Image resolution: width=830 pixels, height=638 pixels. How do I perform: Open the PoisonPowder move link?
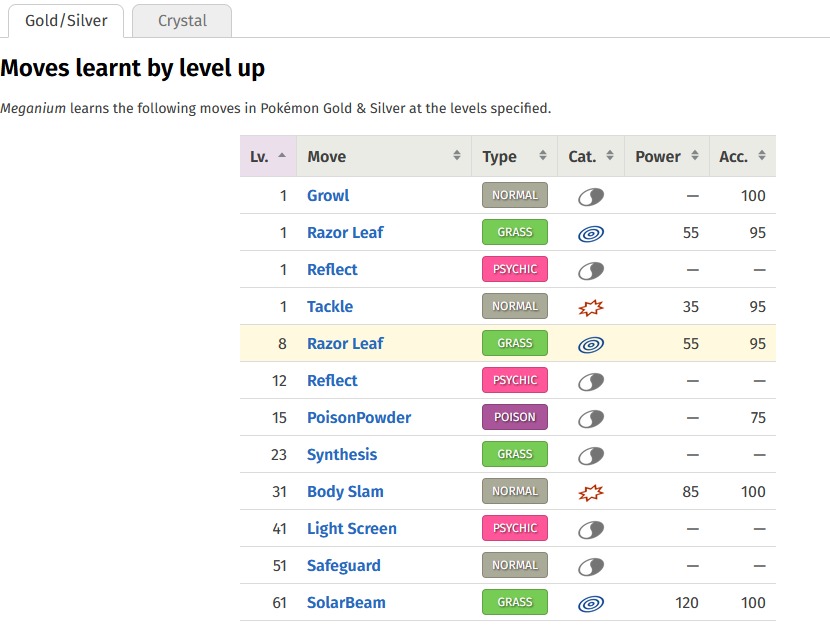(359, 418)
